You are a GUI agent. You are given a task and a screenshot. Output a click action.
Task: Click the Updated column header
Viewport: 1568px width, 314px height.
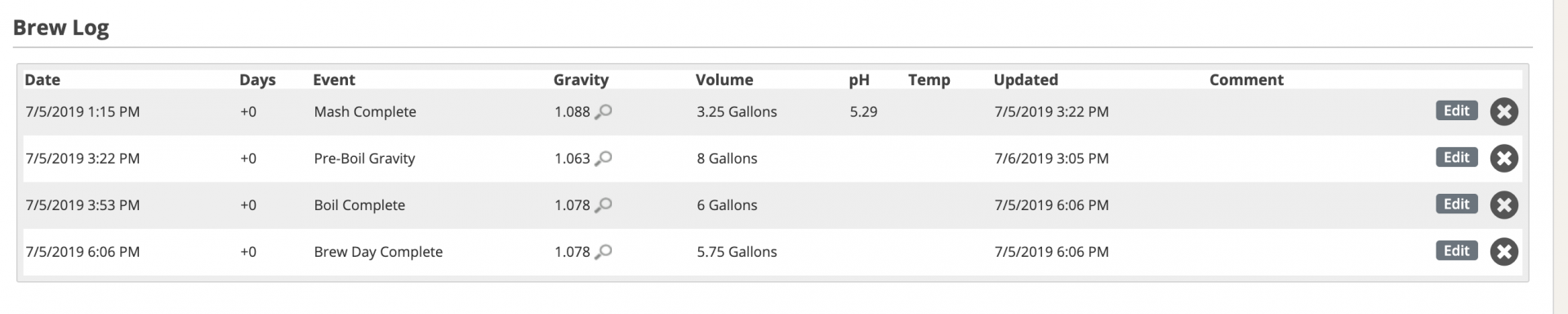[1026, 79]
